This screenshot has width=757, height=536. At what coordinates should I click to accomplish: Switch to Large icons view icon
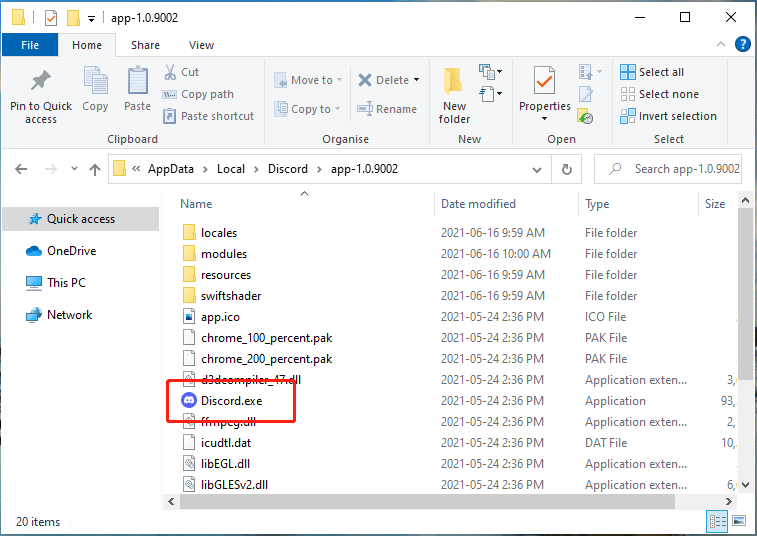pos(739,521)
